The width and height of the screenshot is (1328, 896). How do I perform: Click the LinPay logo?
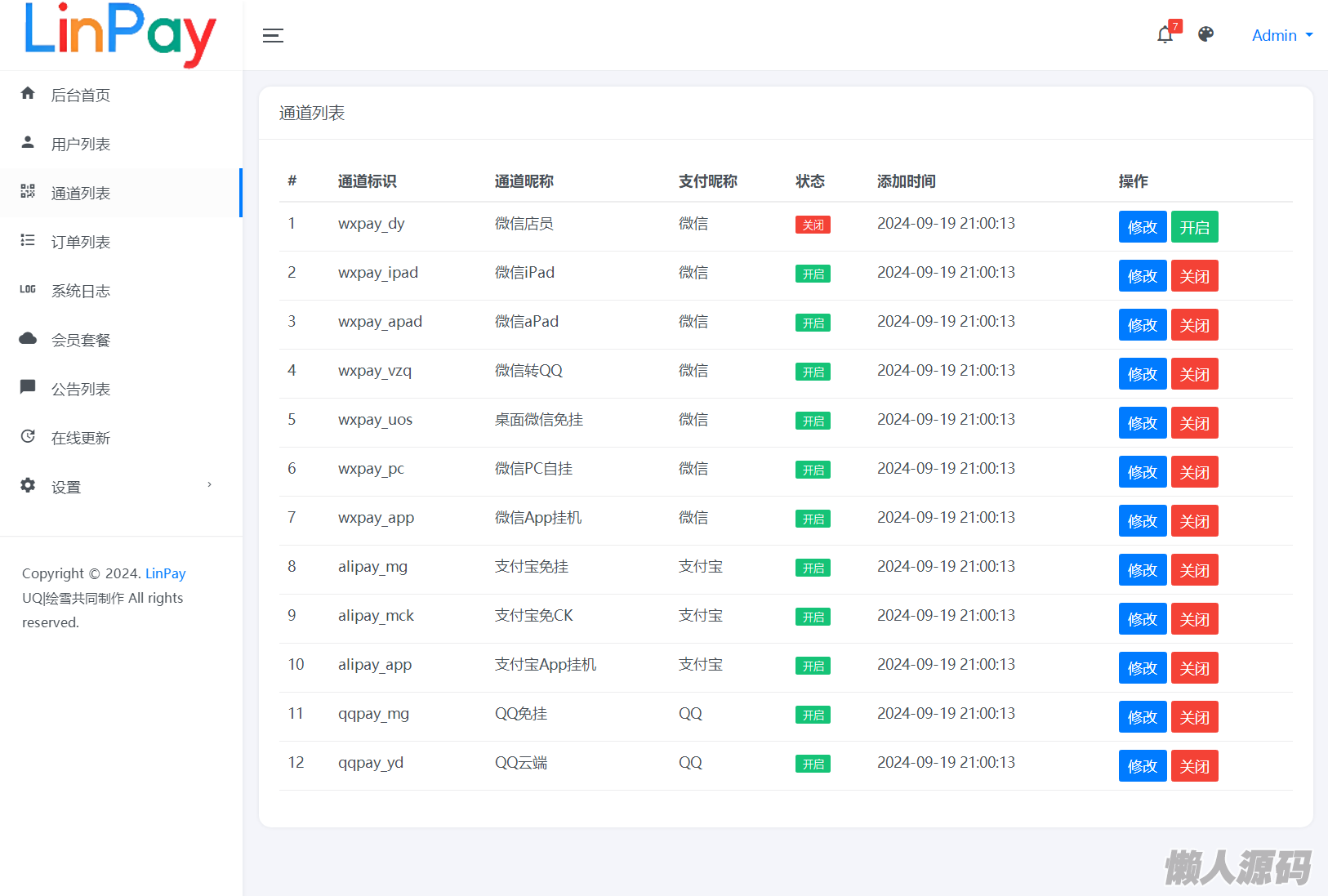(121, 34)
